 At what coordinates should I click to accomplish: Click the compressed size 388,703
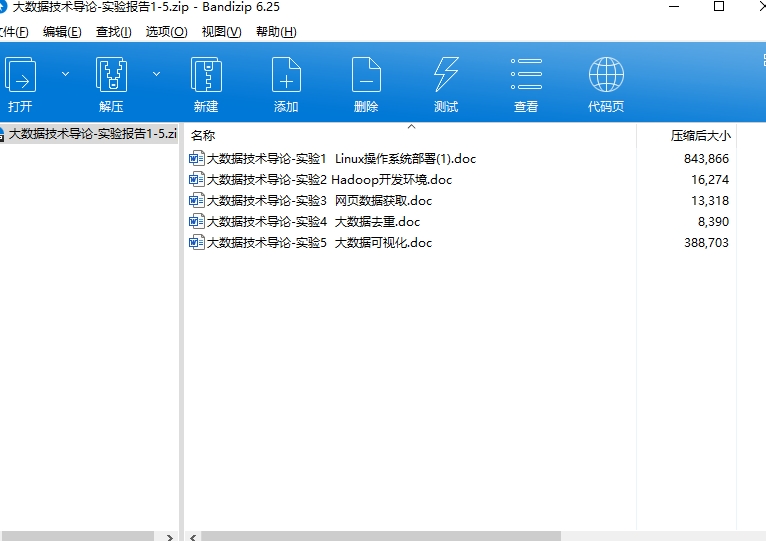click(706, 242)
